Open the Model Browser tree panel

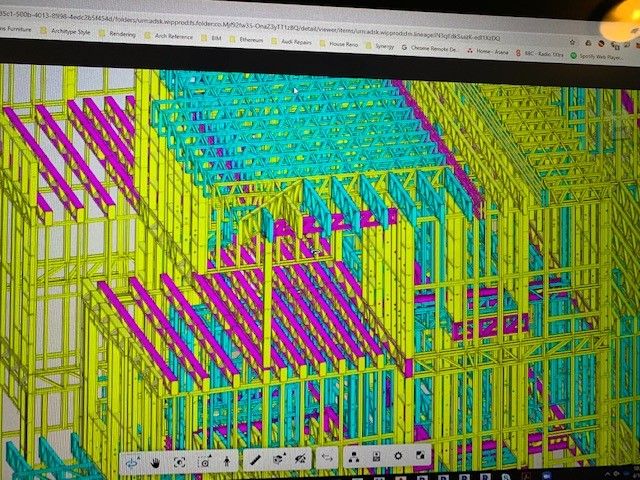click(354, 458)
